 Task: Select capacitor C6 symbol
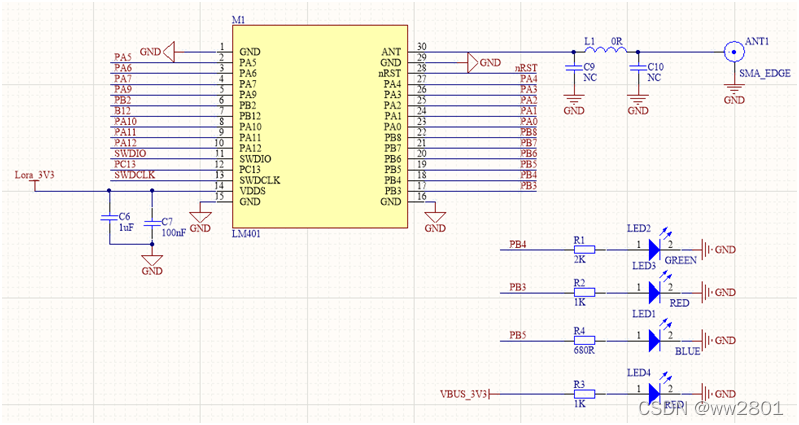(x=109, y=217)
